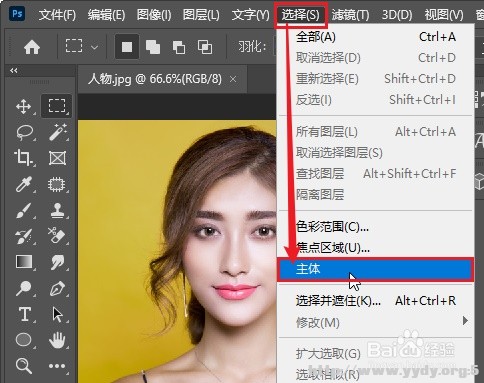Screen dimensions: 484x383
Task: Select the Smudge tool
Action: [58, 262]
